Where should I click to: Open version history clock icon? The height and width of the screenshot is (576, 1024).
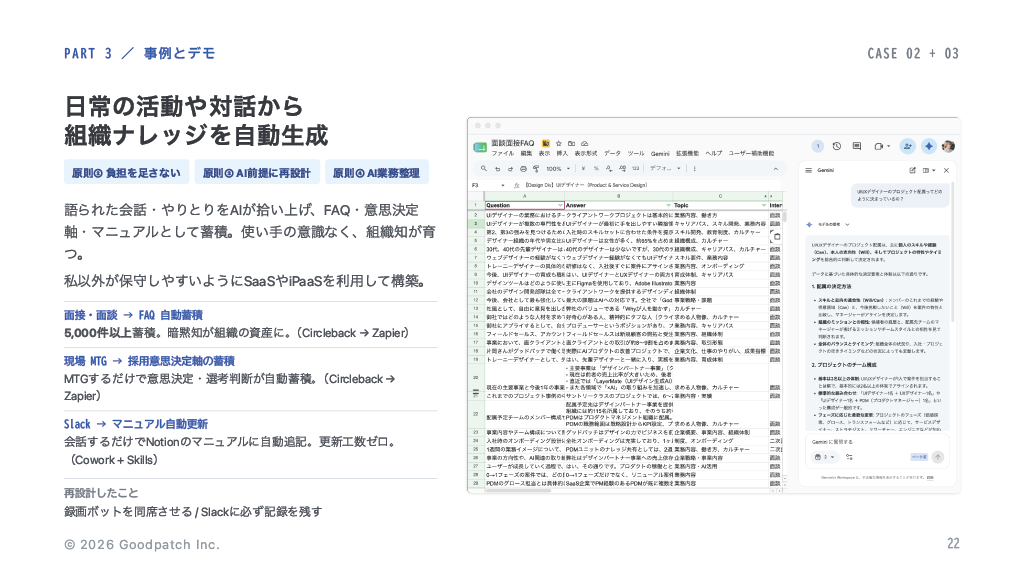[837, 146]
